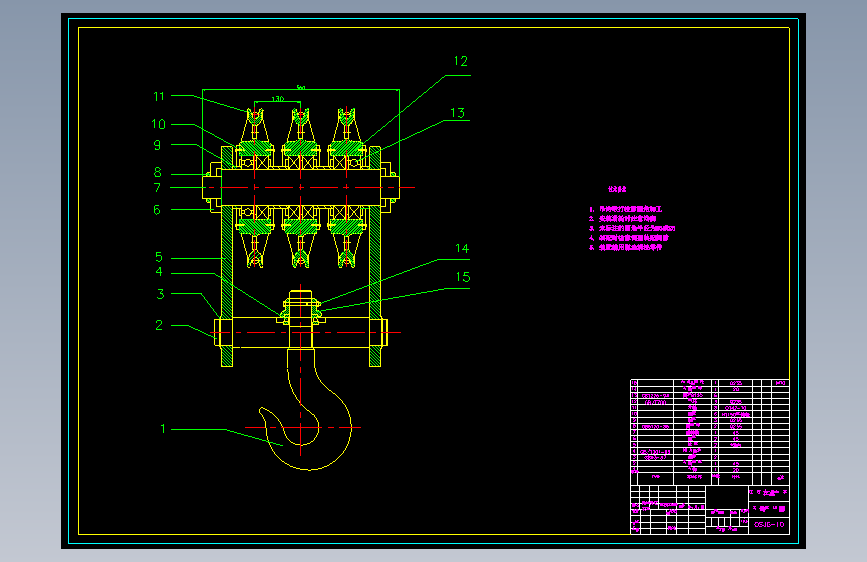Select callout number 2 near the crossbeam
Image resolution: width=867 pixels, height=562 pixels.
click(x=159, y=325)
